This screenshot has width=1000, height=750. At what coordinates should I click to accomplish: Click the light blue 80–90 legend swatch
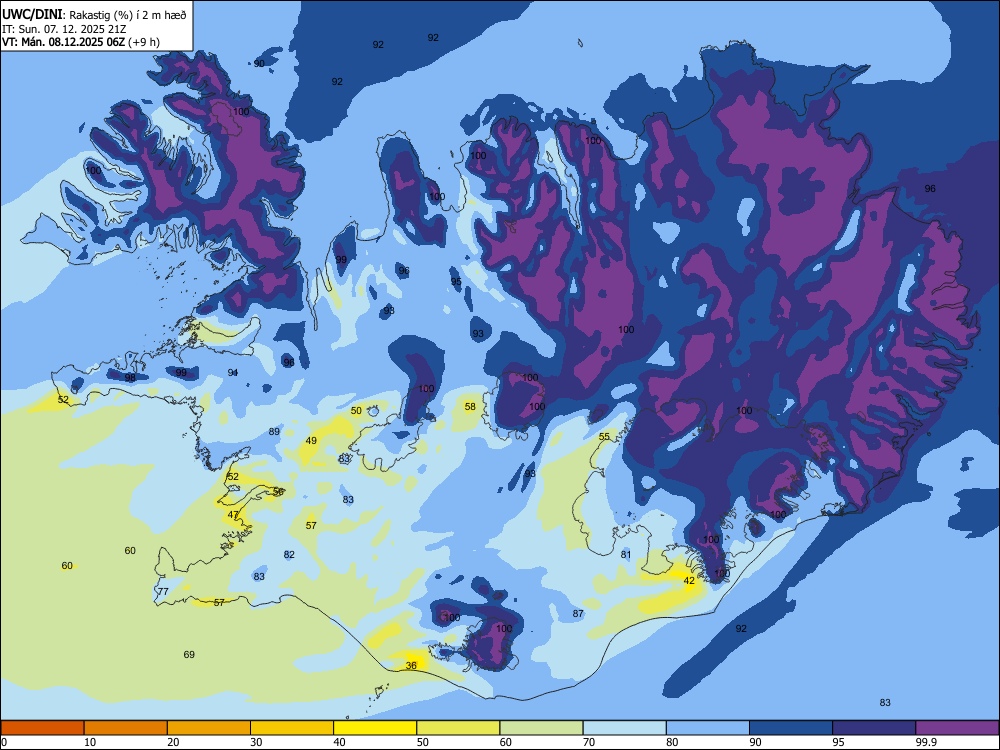pos(707,728)
